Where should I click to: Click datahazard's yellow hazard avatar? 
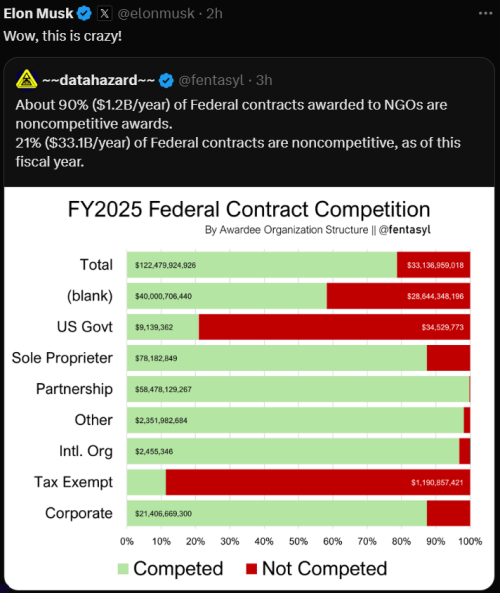[26, 80]
